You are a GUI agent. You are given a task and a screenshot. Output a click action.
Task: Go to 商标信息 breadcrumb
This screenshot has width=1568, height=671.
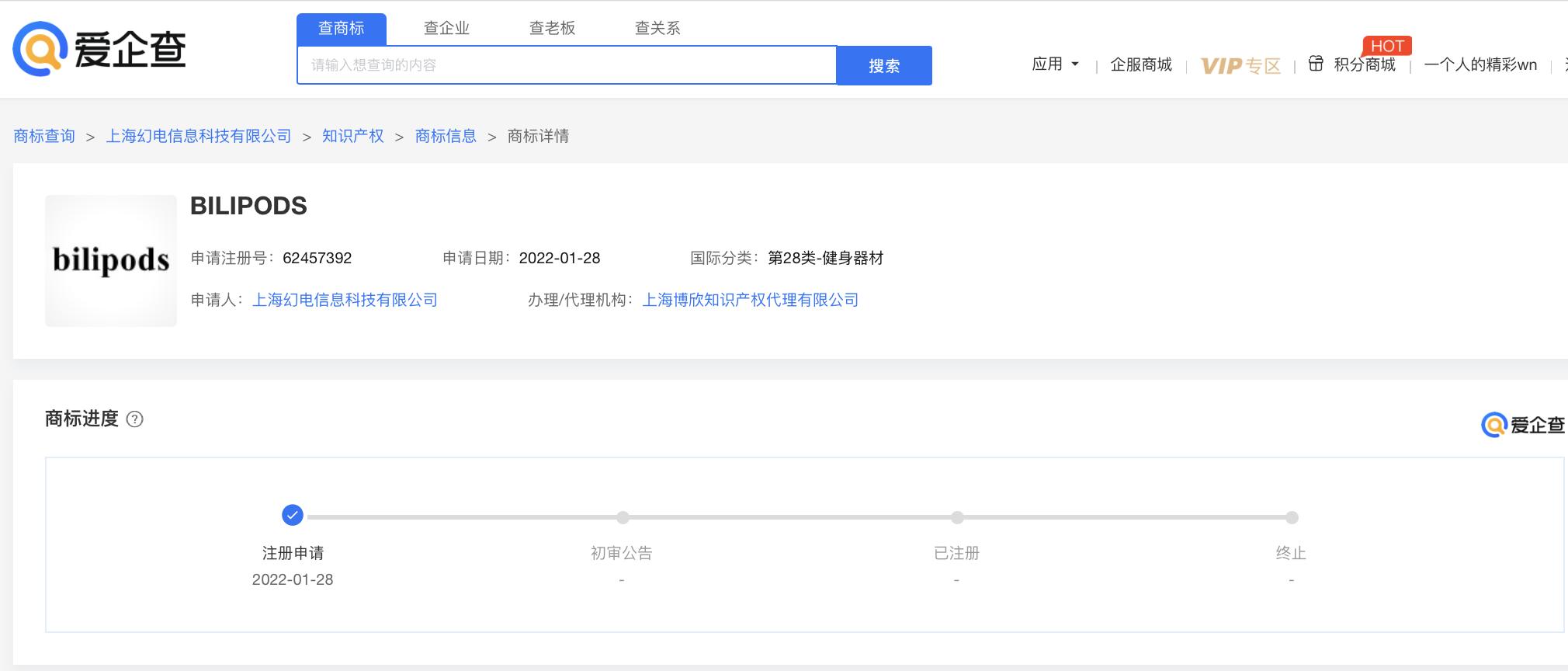click(x=446, y=136)
